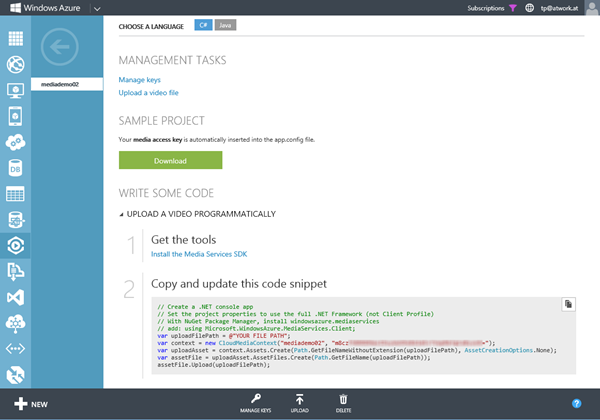The width and height of the screenshot is (600, 420).
Task: Click the green Download button
Action: click(x=170, y=160)
